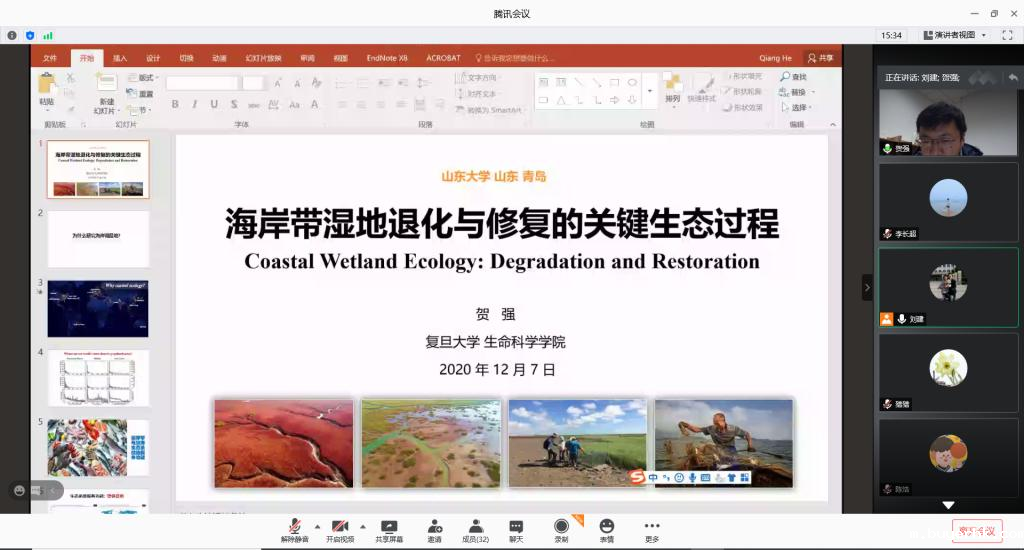This screenshot has width=1024, height=550.
Task: Collapse the participant video side panel
Action: tap(867, 288)
